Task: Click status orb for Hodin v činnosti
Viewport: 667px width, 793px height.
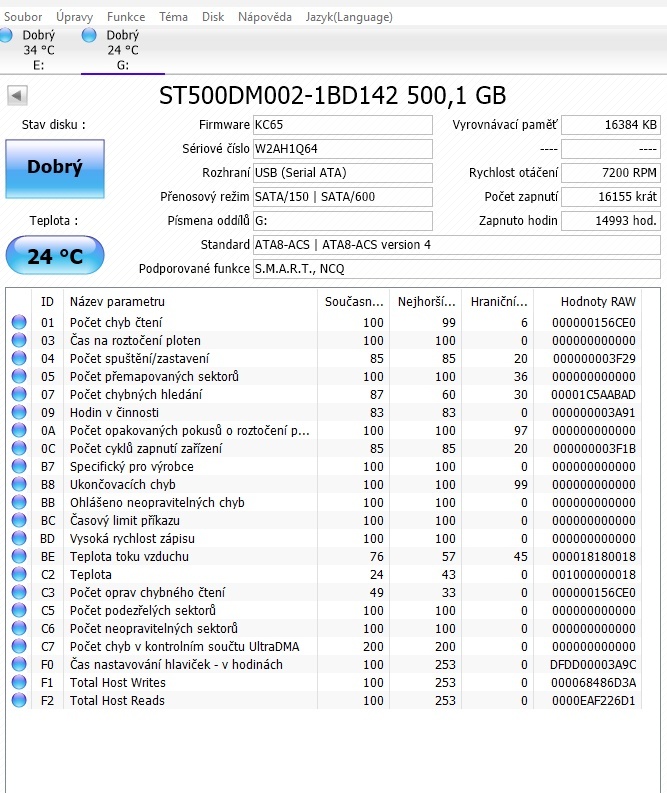Action: click(19, 412)
